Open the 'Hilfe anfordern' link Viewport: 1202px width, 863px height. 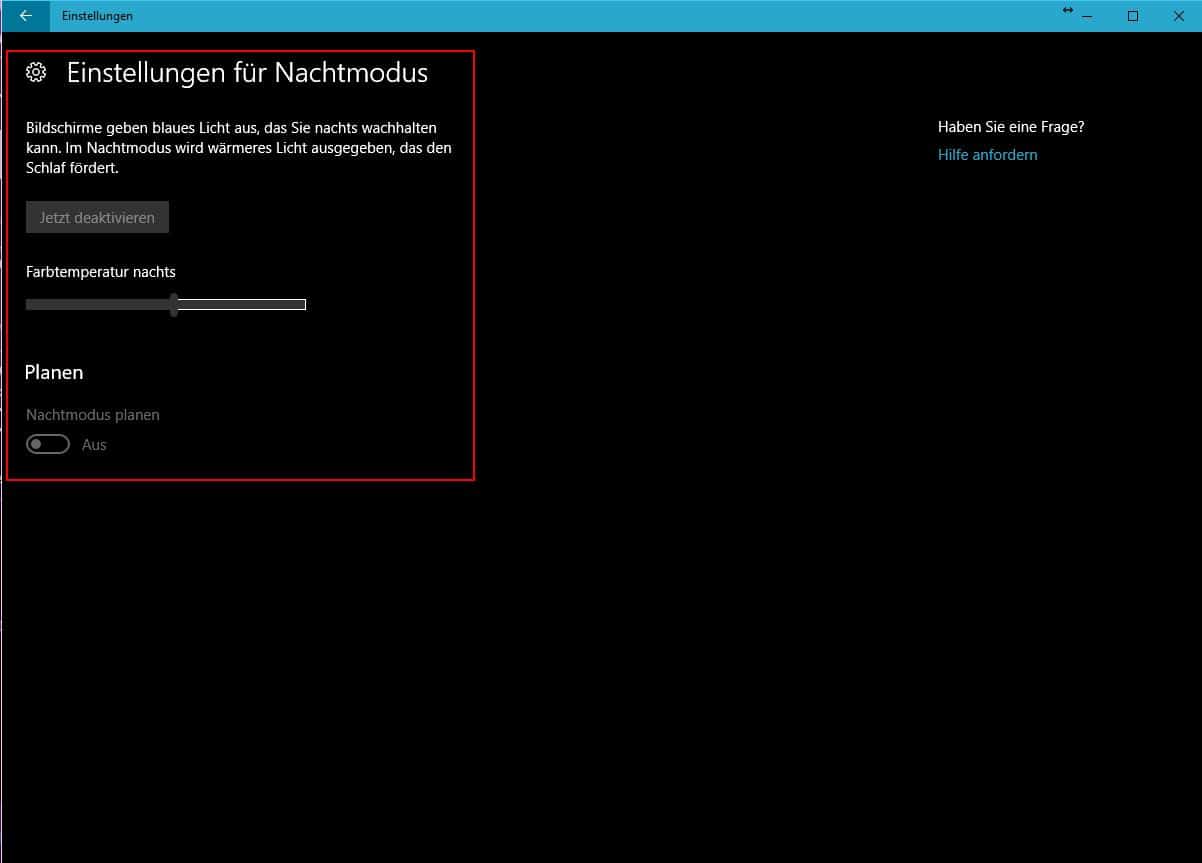coord(987,155)
